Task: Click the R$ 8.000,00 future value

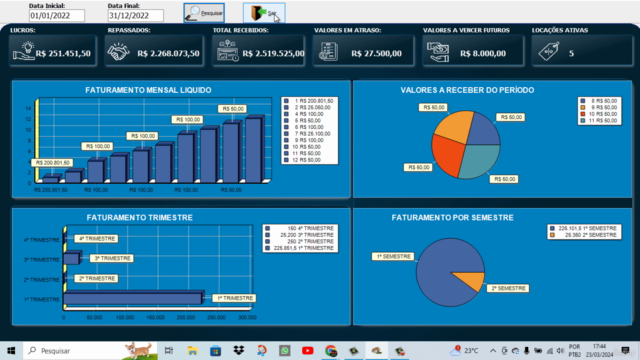Action: pyautogui.click(x=483, y=53)
